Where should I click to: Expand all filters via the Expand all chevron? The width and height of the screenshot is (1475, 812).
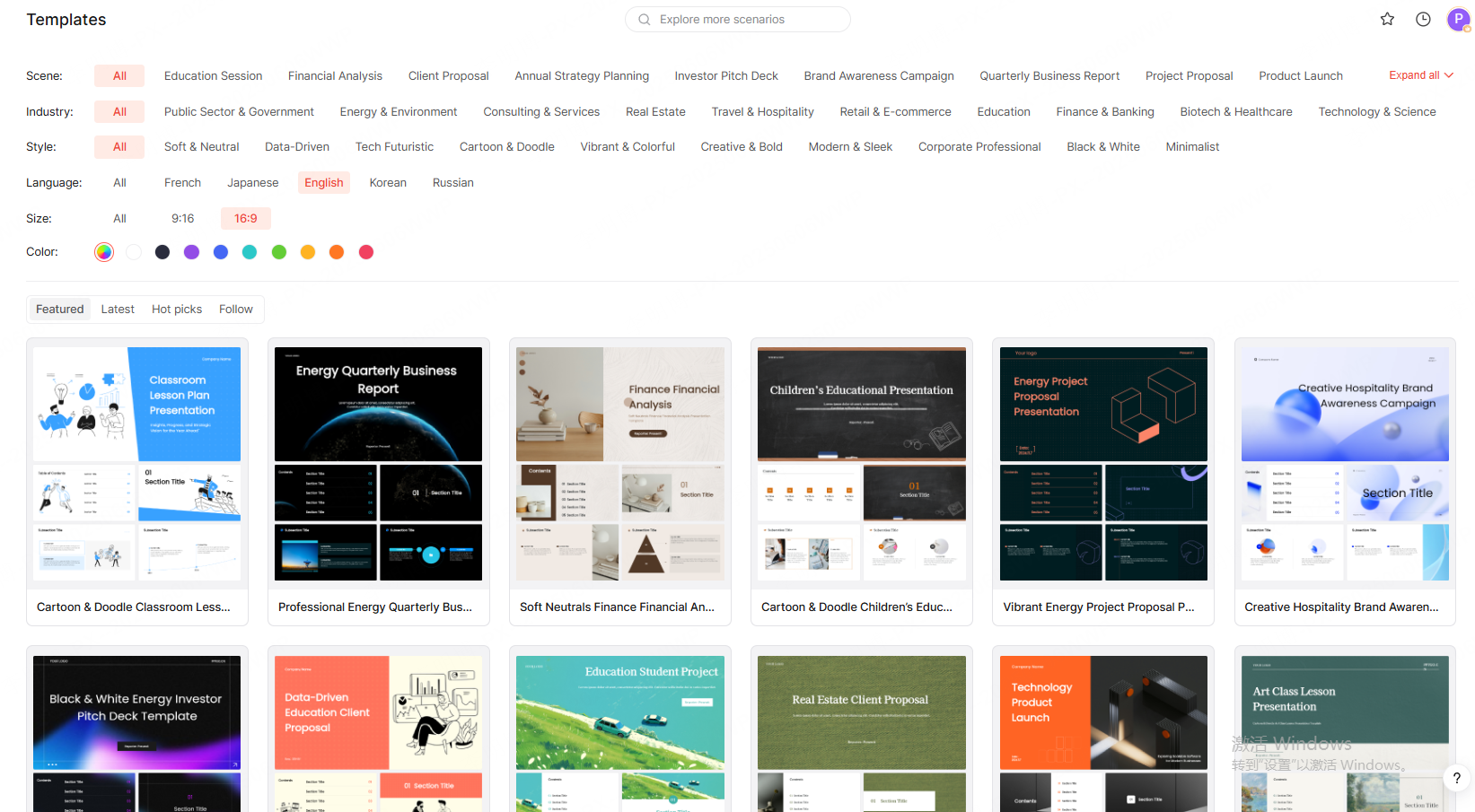click(x=1419, y=75)
